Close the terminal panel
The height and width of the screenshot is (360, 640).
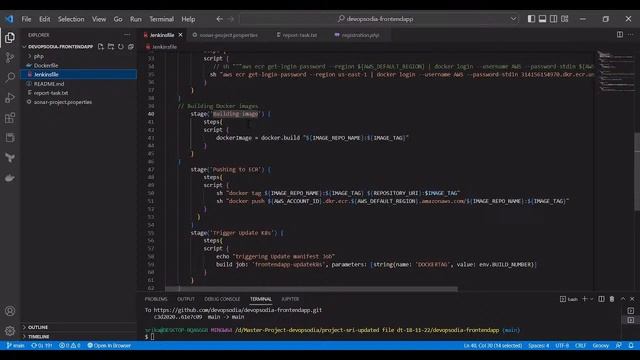coord(632,299)
